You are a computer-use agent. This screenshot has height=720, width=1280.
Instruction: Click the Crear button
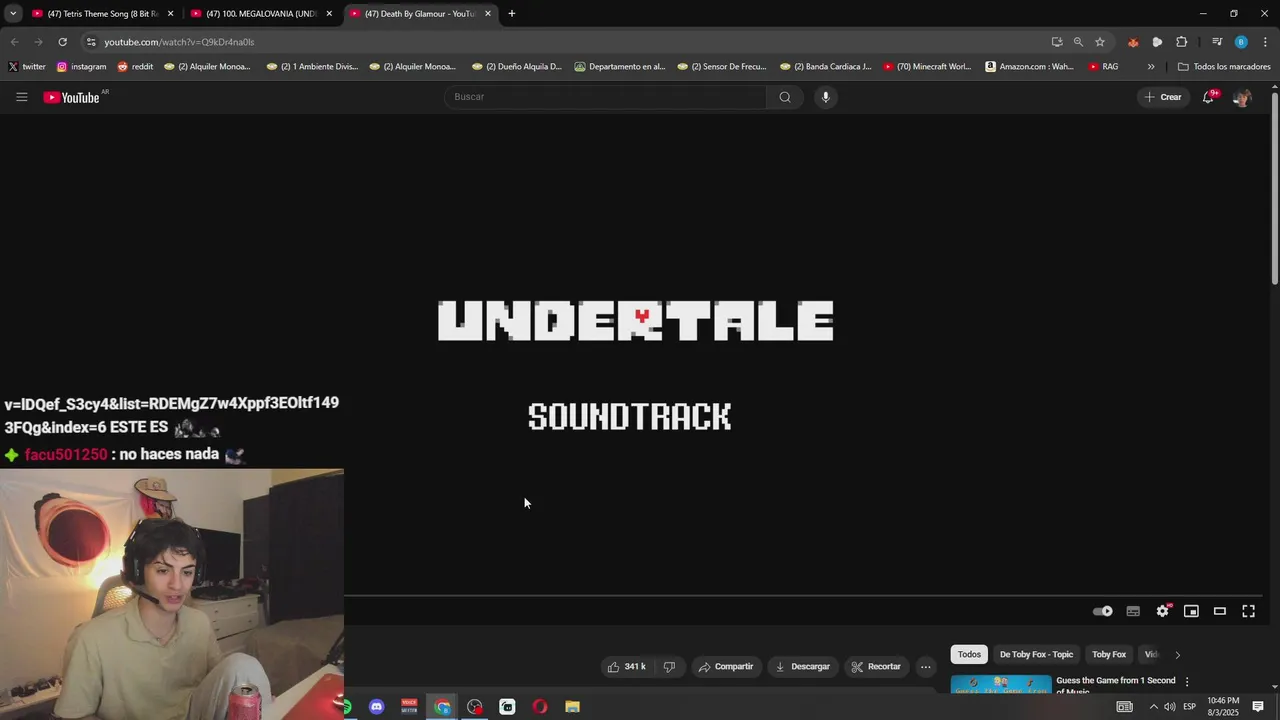[x=1163, y=97]
